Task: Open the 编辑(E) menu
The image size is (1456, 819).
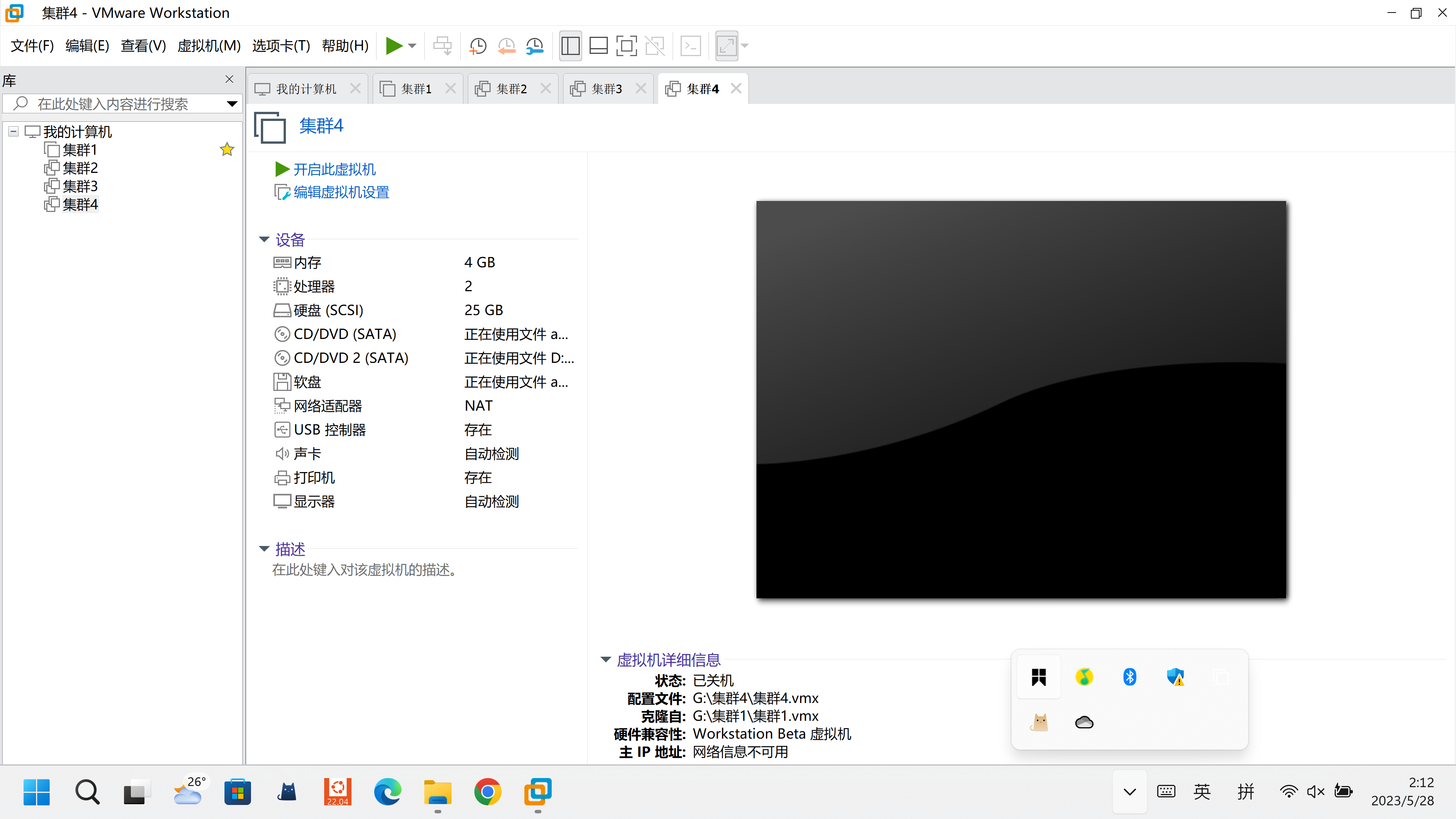Action: (87, 45)
